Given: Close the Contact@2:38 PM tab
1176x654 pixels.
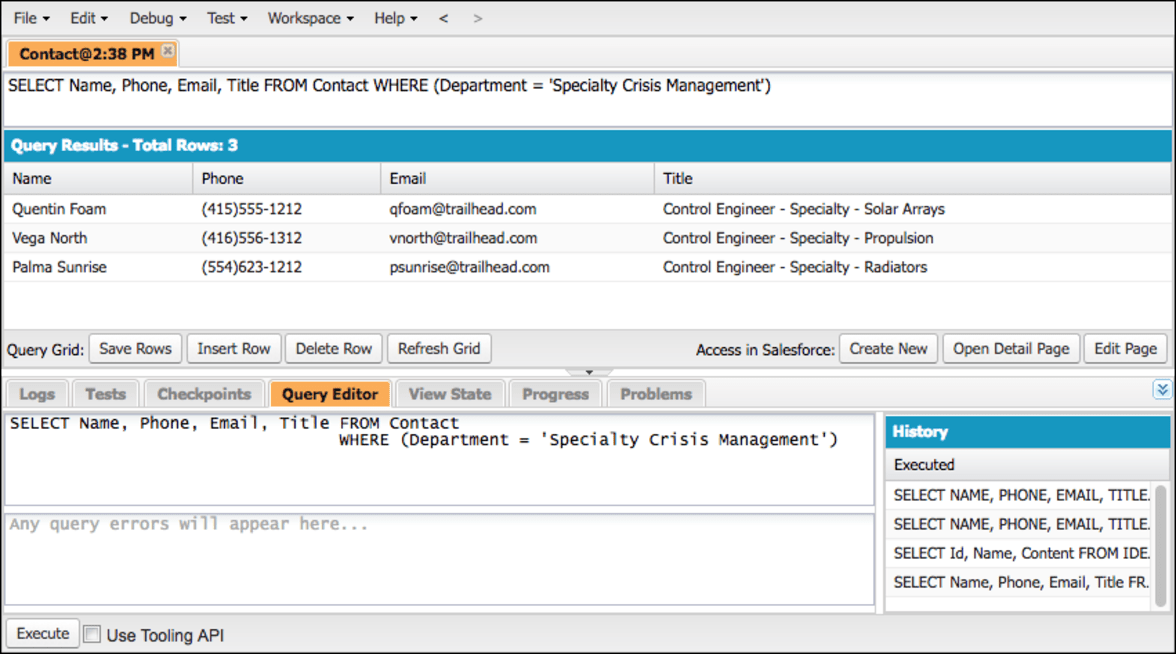Looking at the screenshot, I should click(x=168, y=51).
